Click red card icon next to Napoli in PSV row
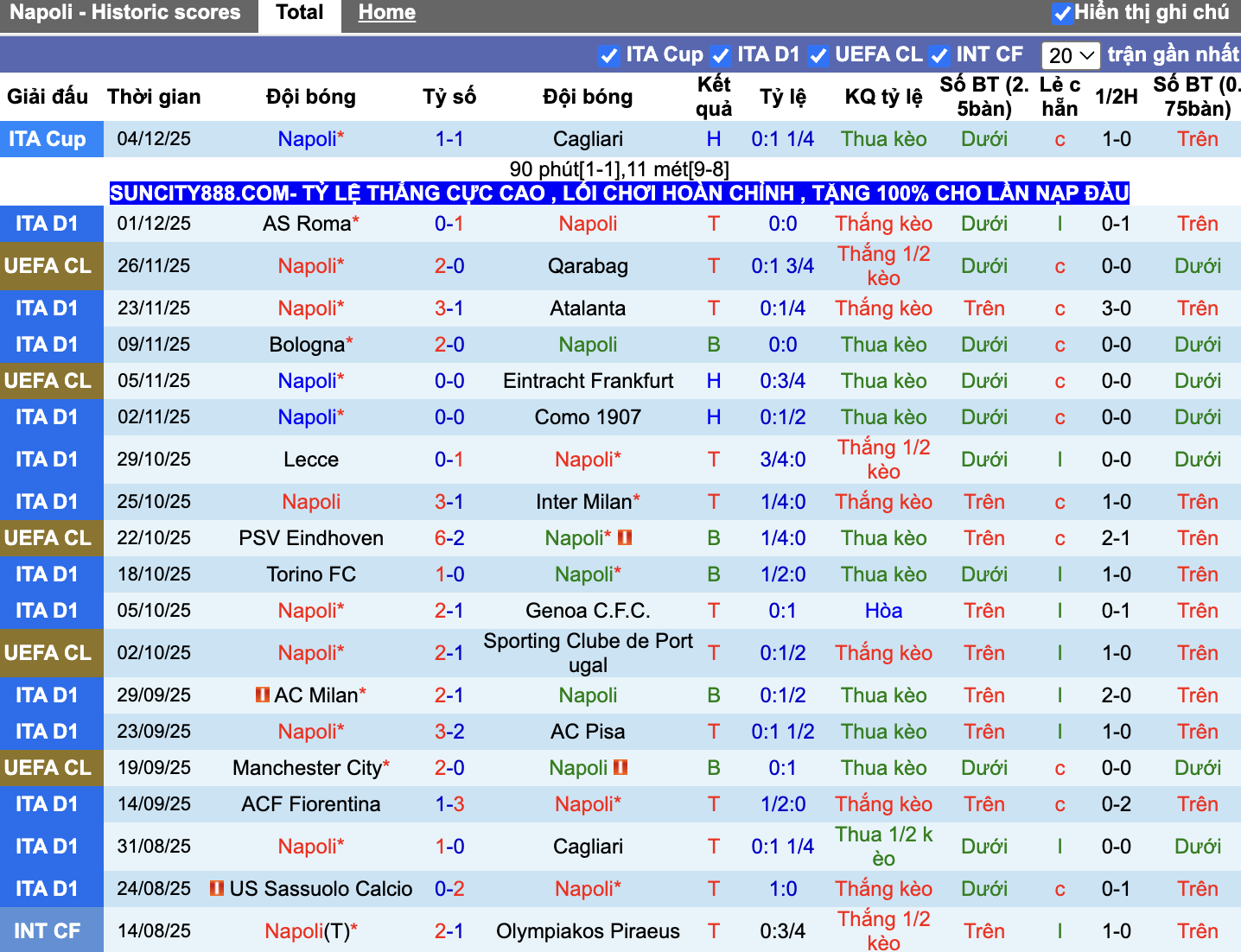Screen dimensions: 1241x952 tap(625, 537)
